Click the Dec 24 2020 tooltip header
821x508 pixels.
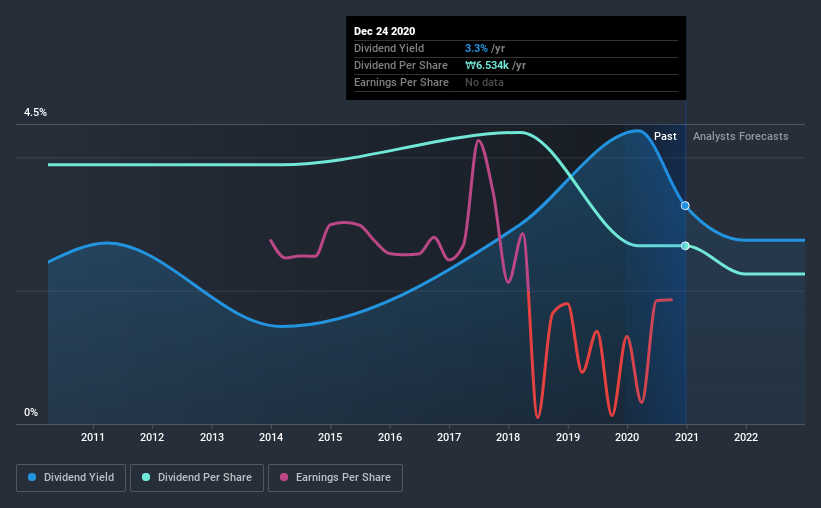tap(384, 31)
